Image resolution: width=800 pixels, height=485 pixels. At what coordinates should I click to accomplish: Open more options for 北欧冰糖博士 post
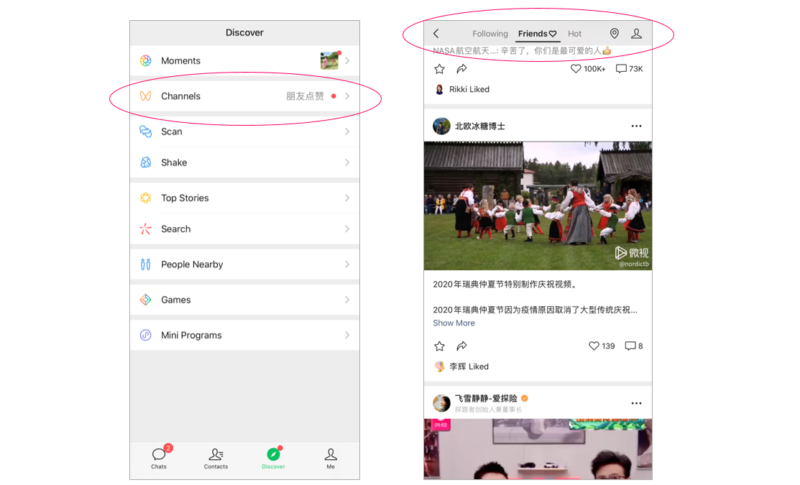tap(636, 126)
